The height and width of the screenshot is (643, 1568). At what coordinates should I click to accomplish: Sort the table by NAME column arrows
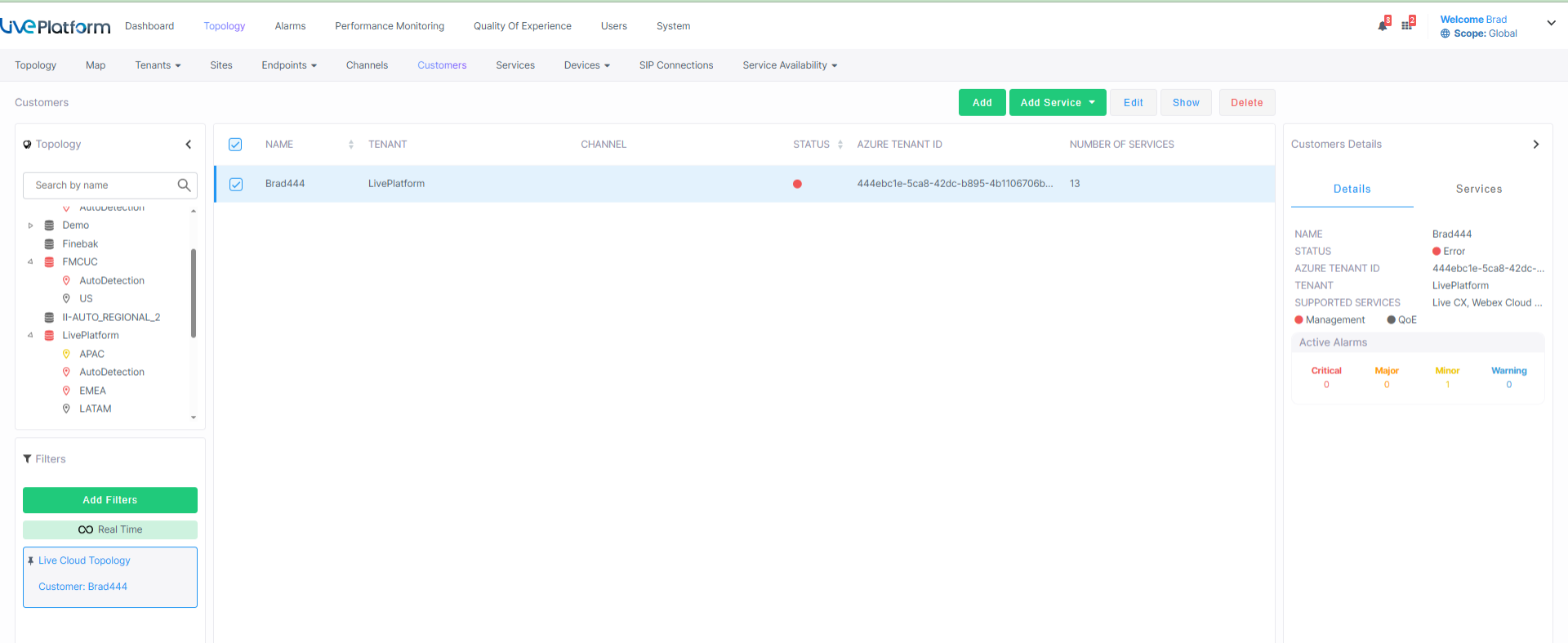click(x=350, y=145)
